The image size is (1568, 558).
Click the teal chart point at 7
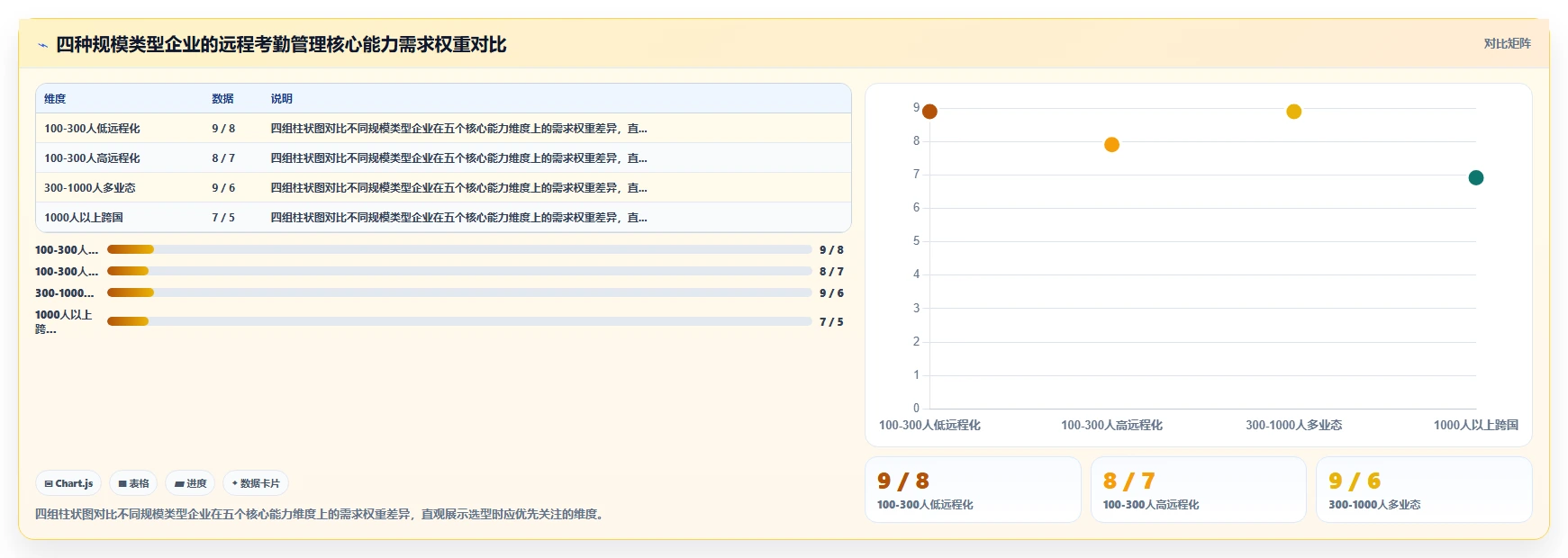tap(1475, 178)
